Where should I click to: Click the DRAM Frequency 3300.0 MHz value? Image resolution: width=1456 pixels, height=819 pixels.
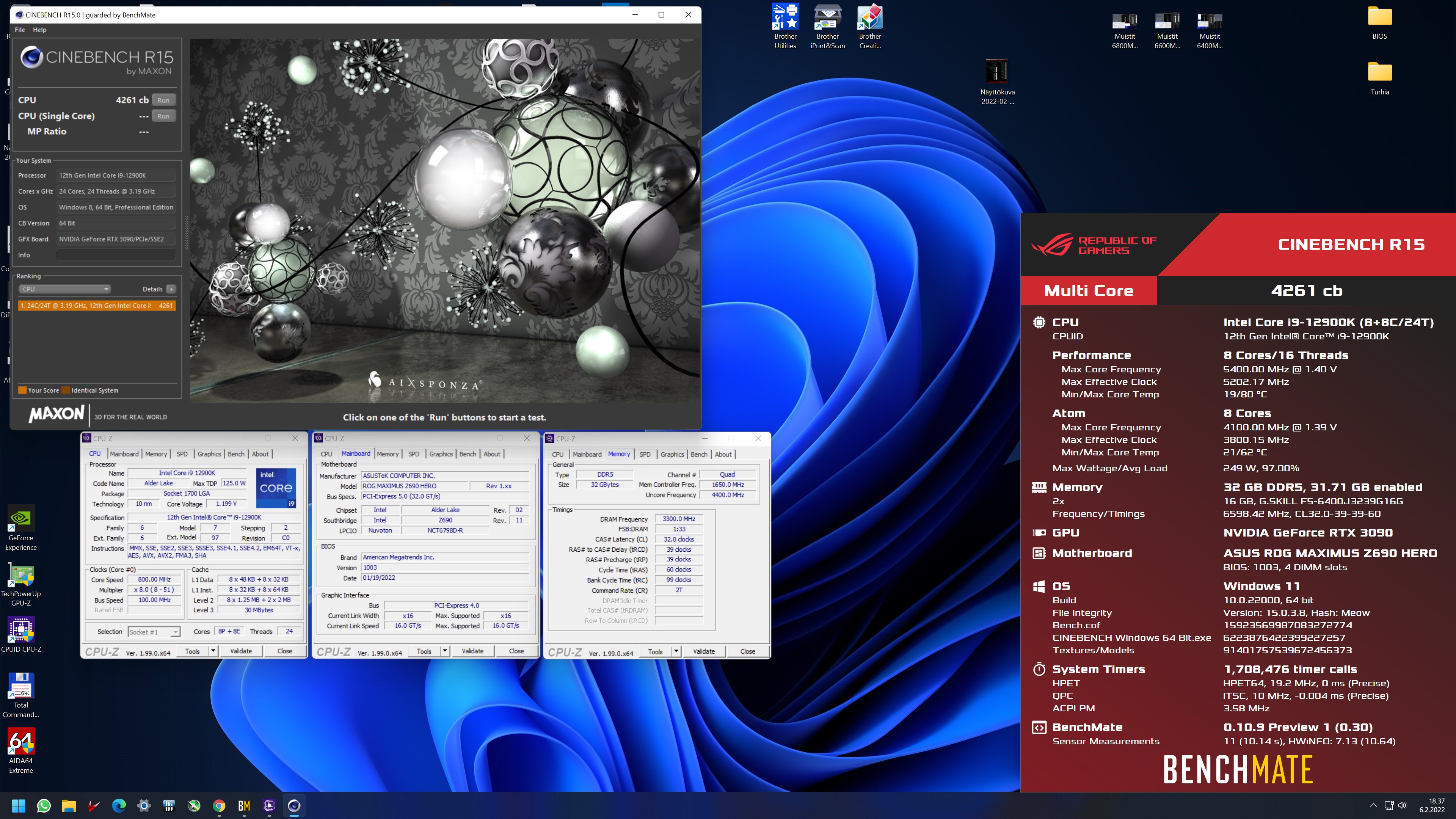tap(678, 519)
